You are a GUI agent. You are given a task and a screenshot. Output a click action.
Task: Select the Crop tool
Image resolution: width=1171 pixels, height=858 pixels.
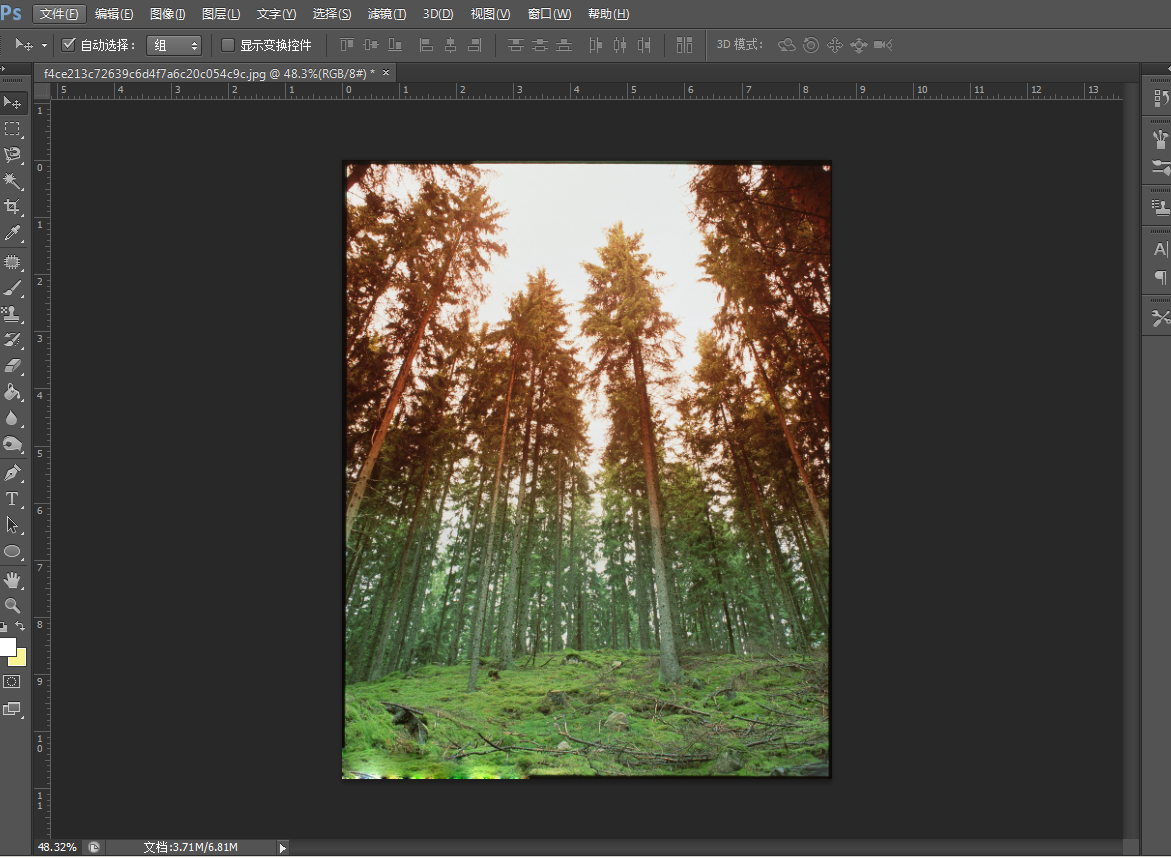[x=12, y=207]
